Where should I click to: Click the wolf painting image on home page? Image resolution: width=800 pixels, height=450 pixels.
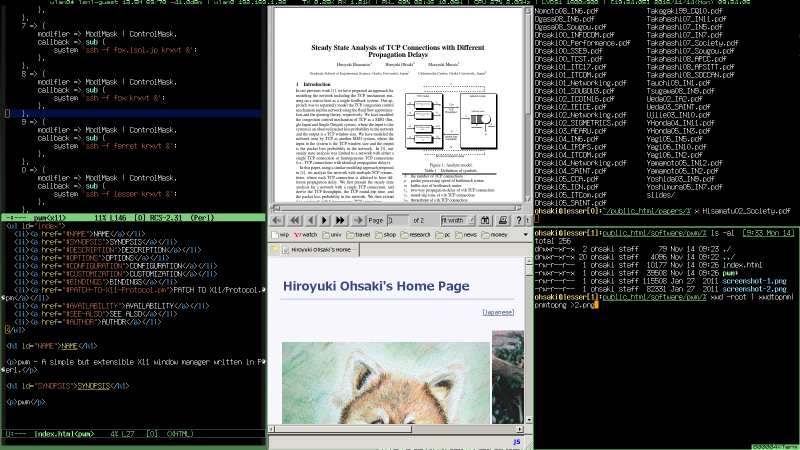point(386,383)
